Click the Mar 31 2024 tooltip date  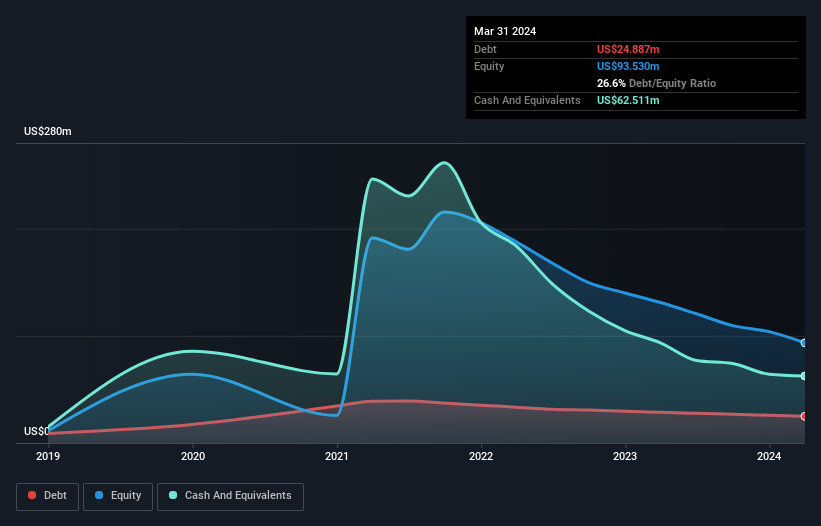[505, 31]
